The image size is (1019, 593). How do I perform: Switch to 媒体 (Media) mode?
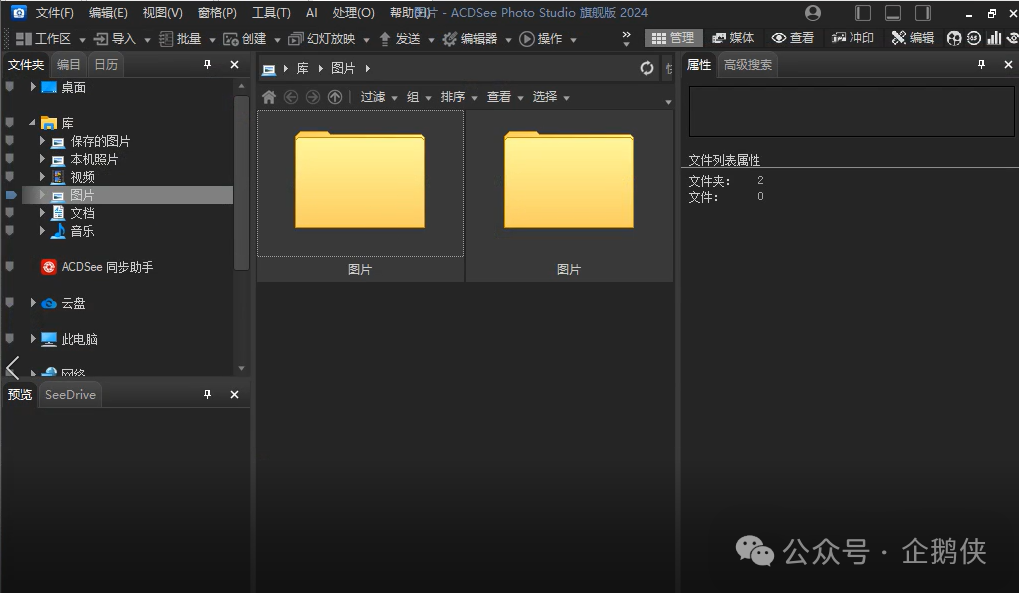click(734, 37)
